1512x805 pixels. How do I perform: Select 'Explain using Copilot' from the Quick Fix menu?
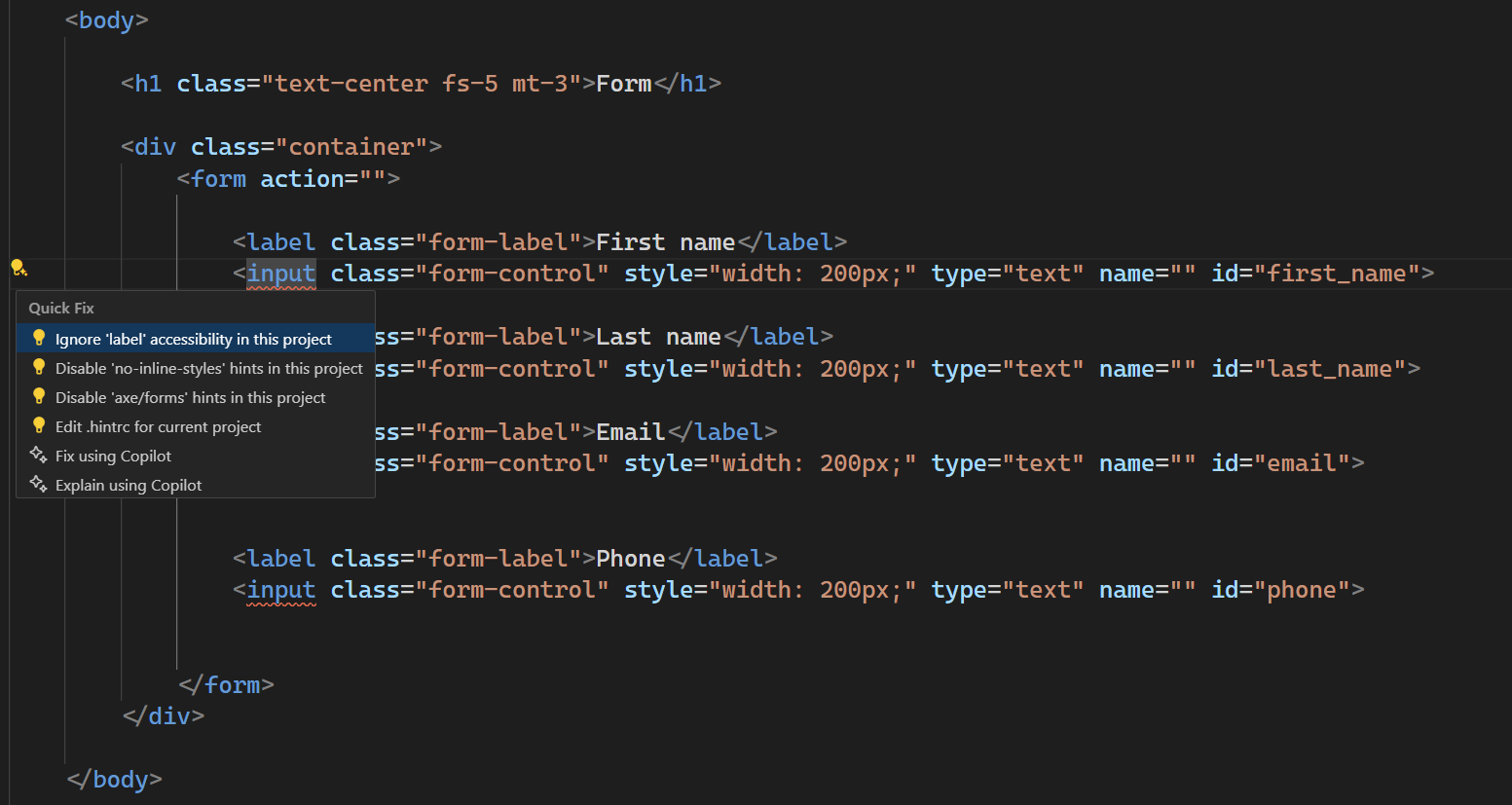tap(127, 485)
